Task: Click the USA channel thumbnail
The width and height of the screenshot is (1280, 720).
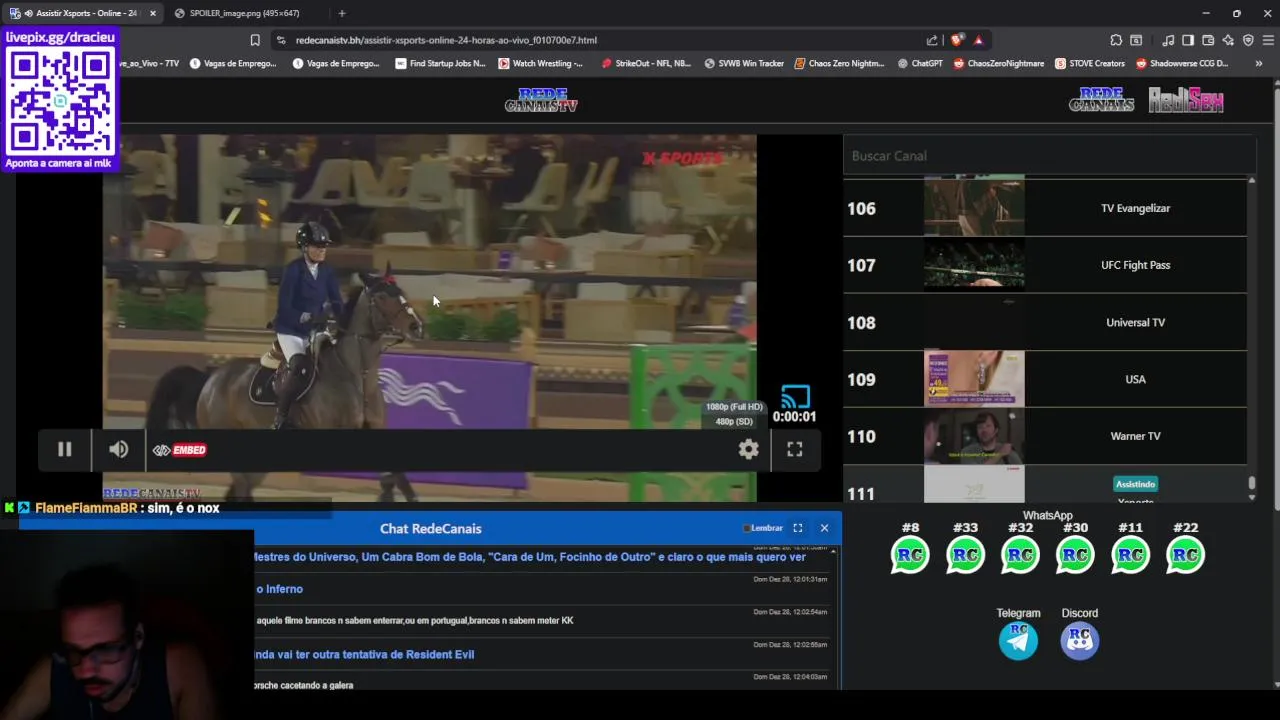Action: point(974,378)
